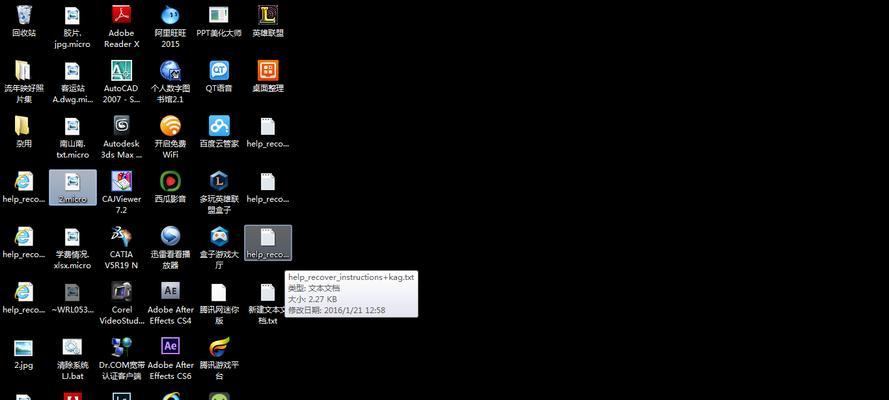The image size is (889, 400).
Task: Open 阿里旺旺 2015 shortcut
Action: point(170,27)
